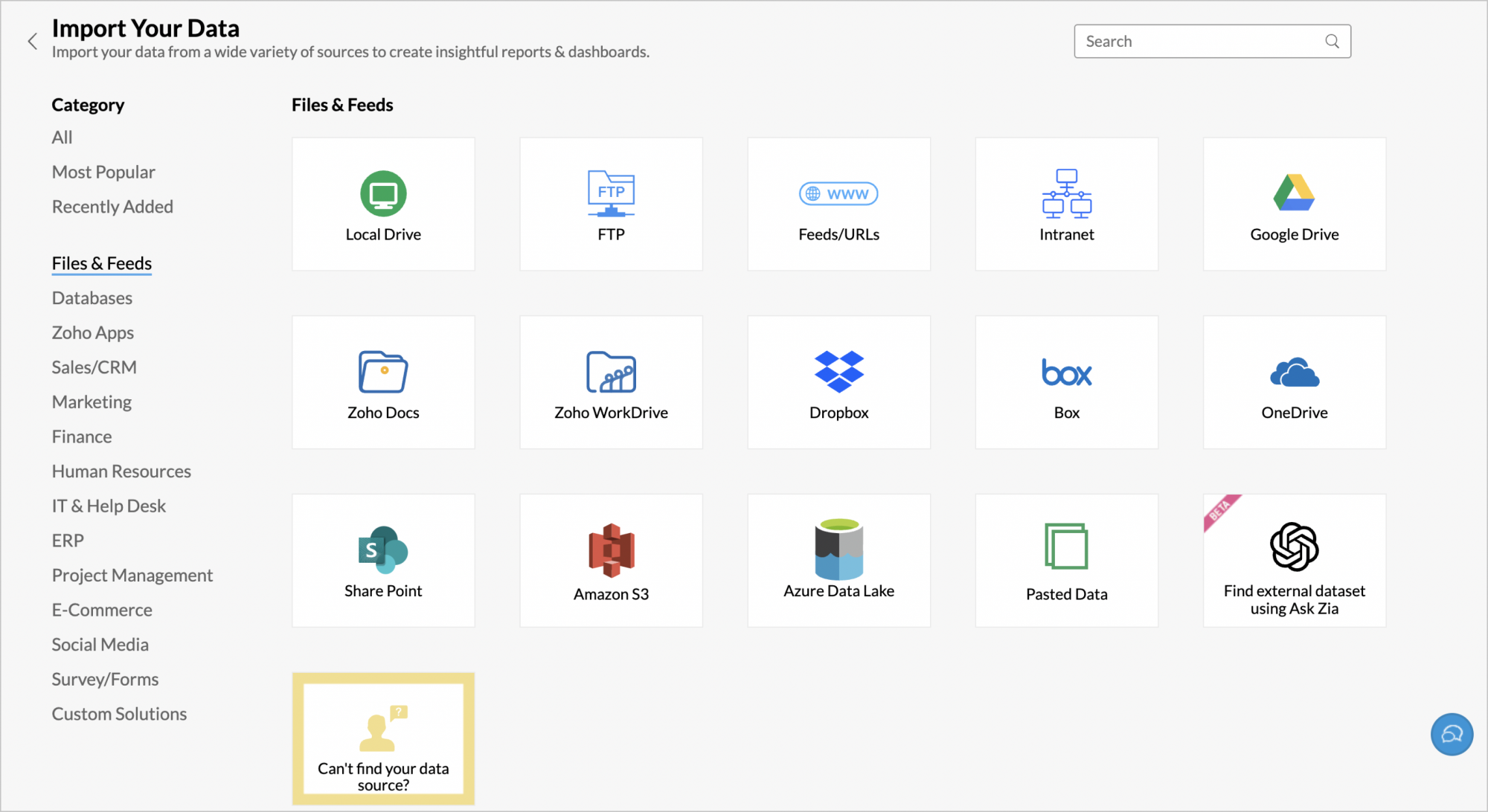Open the Local Drive import option
The image size is (1488, 812).
383,204
